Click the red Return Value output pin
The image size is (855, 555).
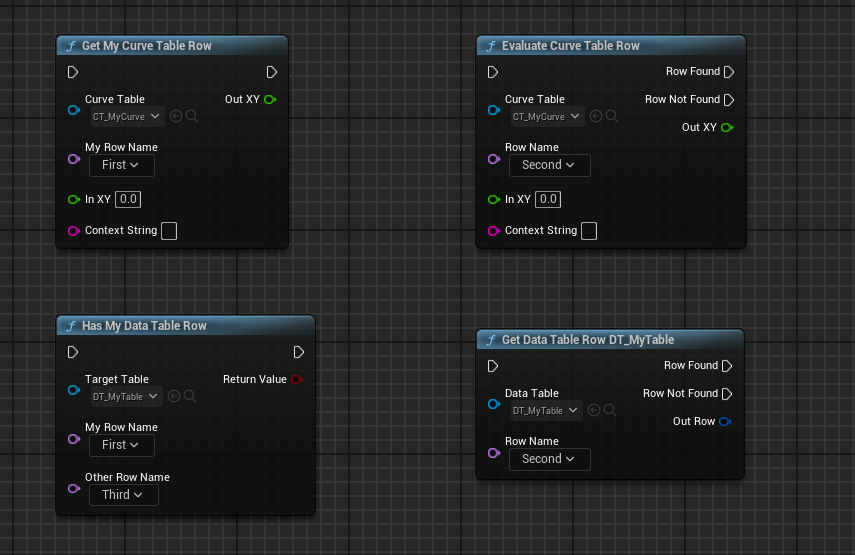(x=296, y=380)
